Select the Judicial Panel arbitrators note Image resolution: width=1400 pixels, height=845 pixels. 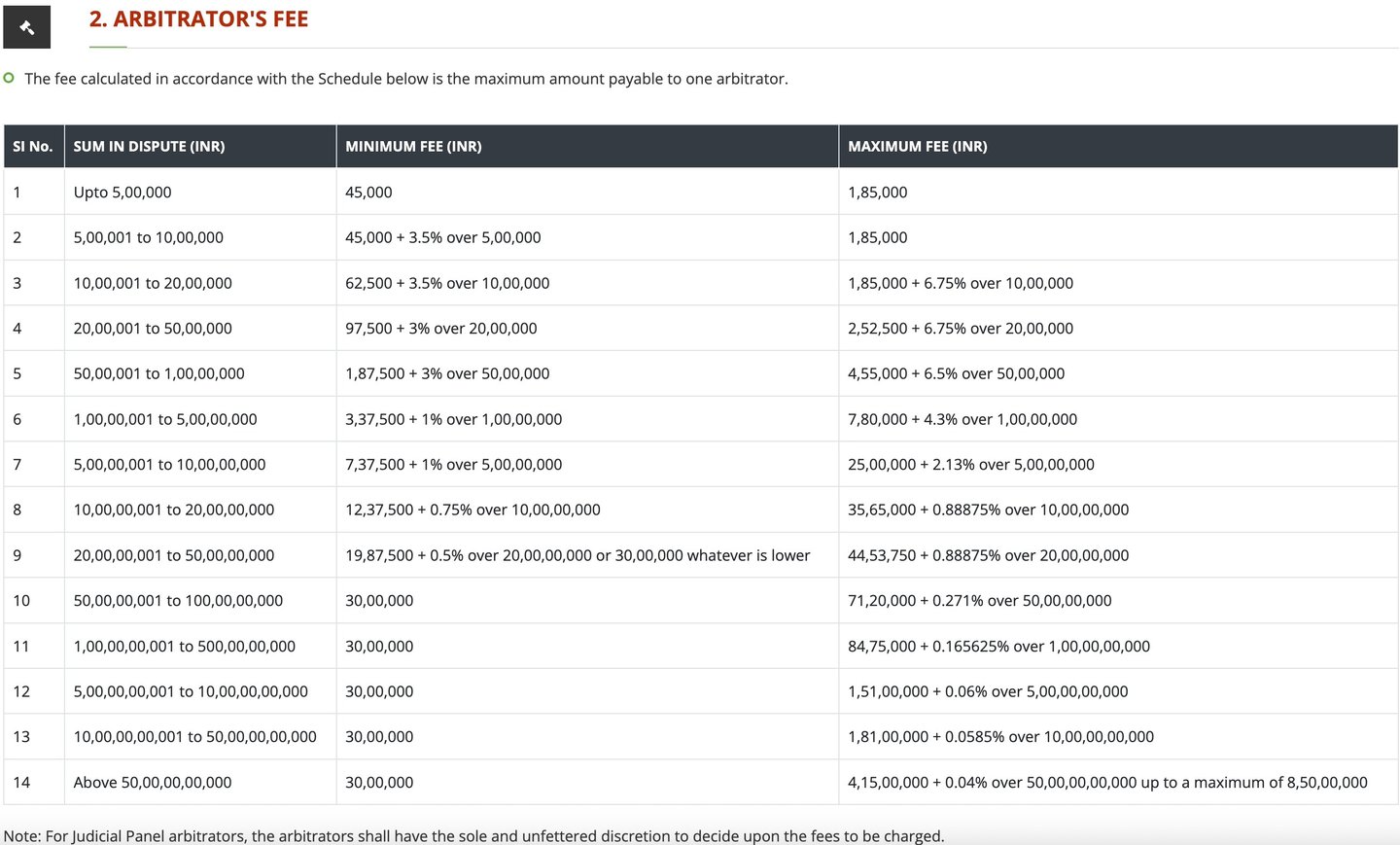[x=473, y=835]
